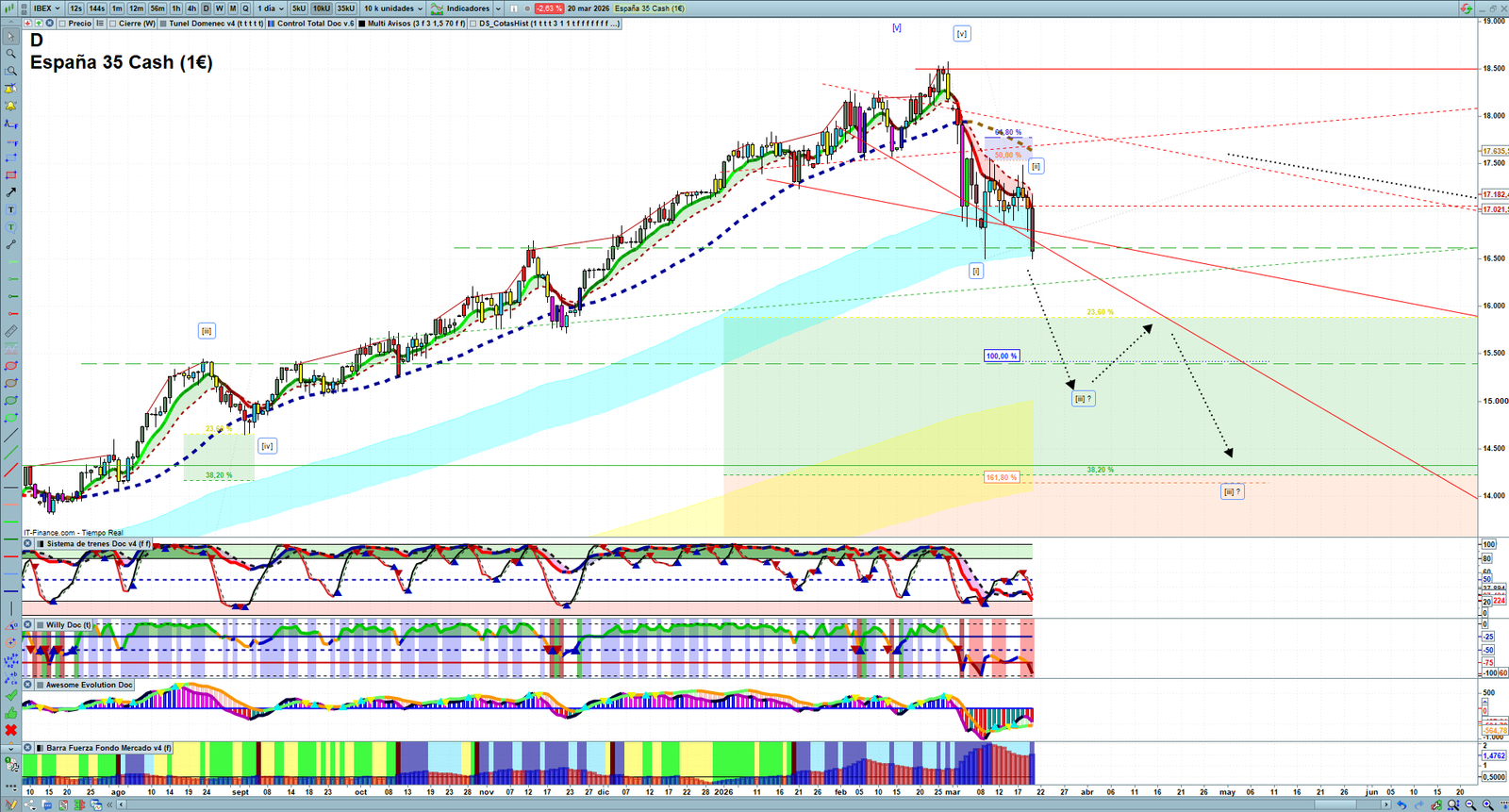The image size is (1509, 812).
Task: Click the "100,00 %" Fibonacci label
Action: point(1001,356)
